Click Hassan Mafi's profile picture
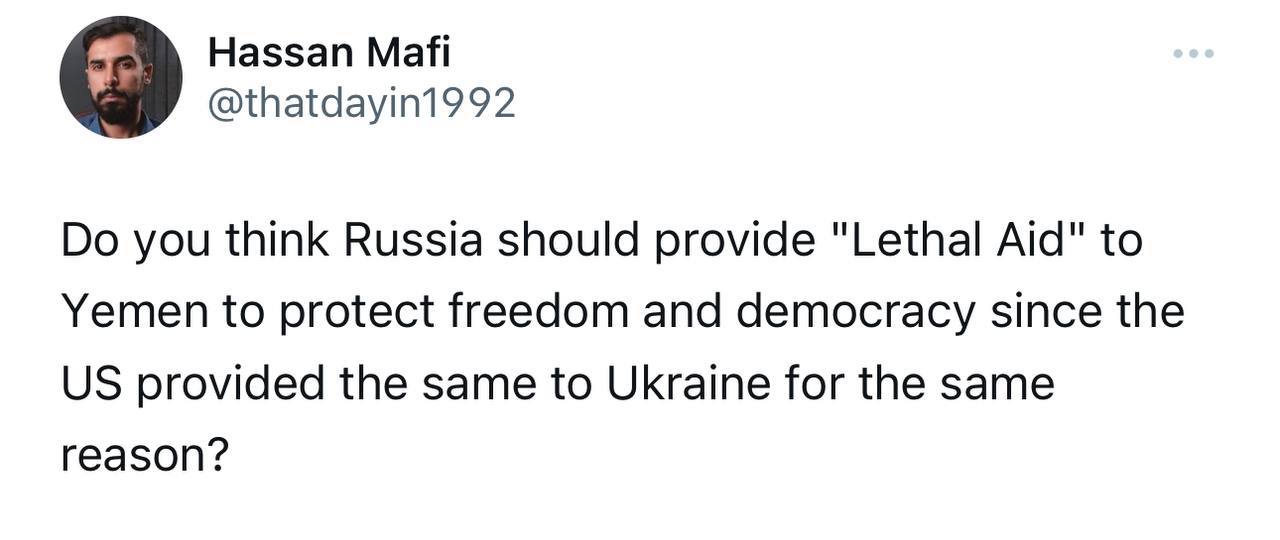1280x540 pixels. point(120,77)
